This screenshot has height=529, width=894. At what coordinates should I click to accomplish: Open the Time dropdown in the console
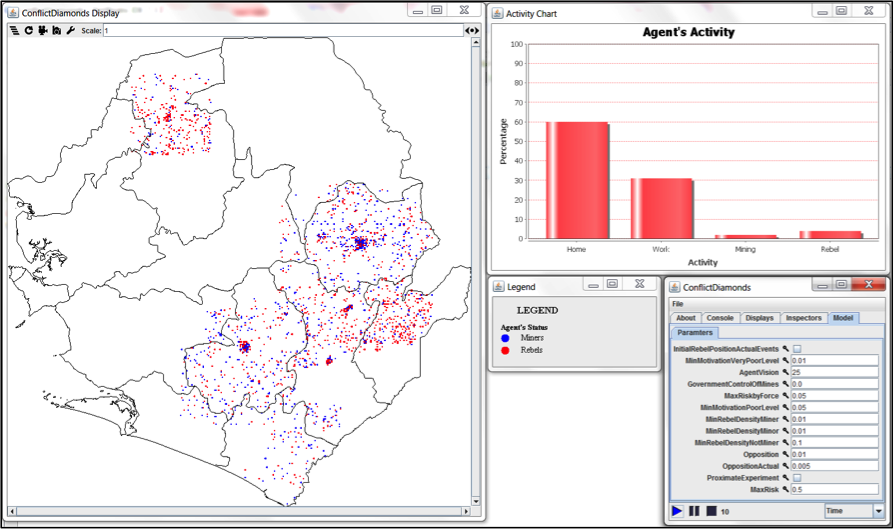[x=854, y=511]
